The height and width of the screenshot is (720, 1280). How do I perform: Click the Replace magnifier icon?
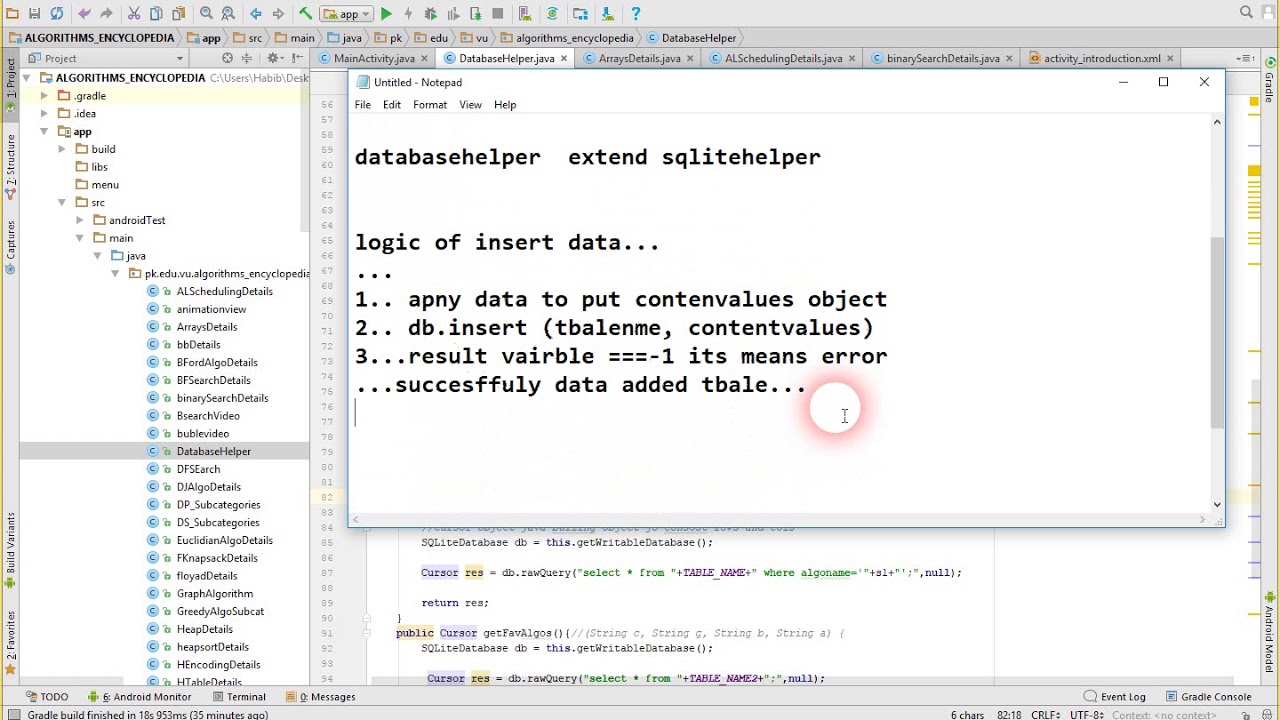[x=228, y=14]
